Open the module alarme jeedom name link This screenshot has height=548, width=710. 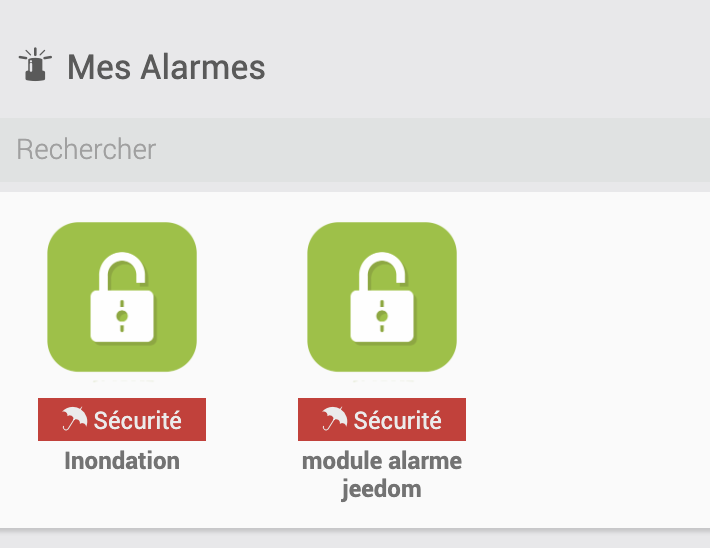point(381,461)
